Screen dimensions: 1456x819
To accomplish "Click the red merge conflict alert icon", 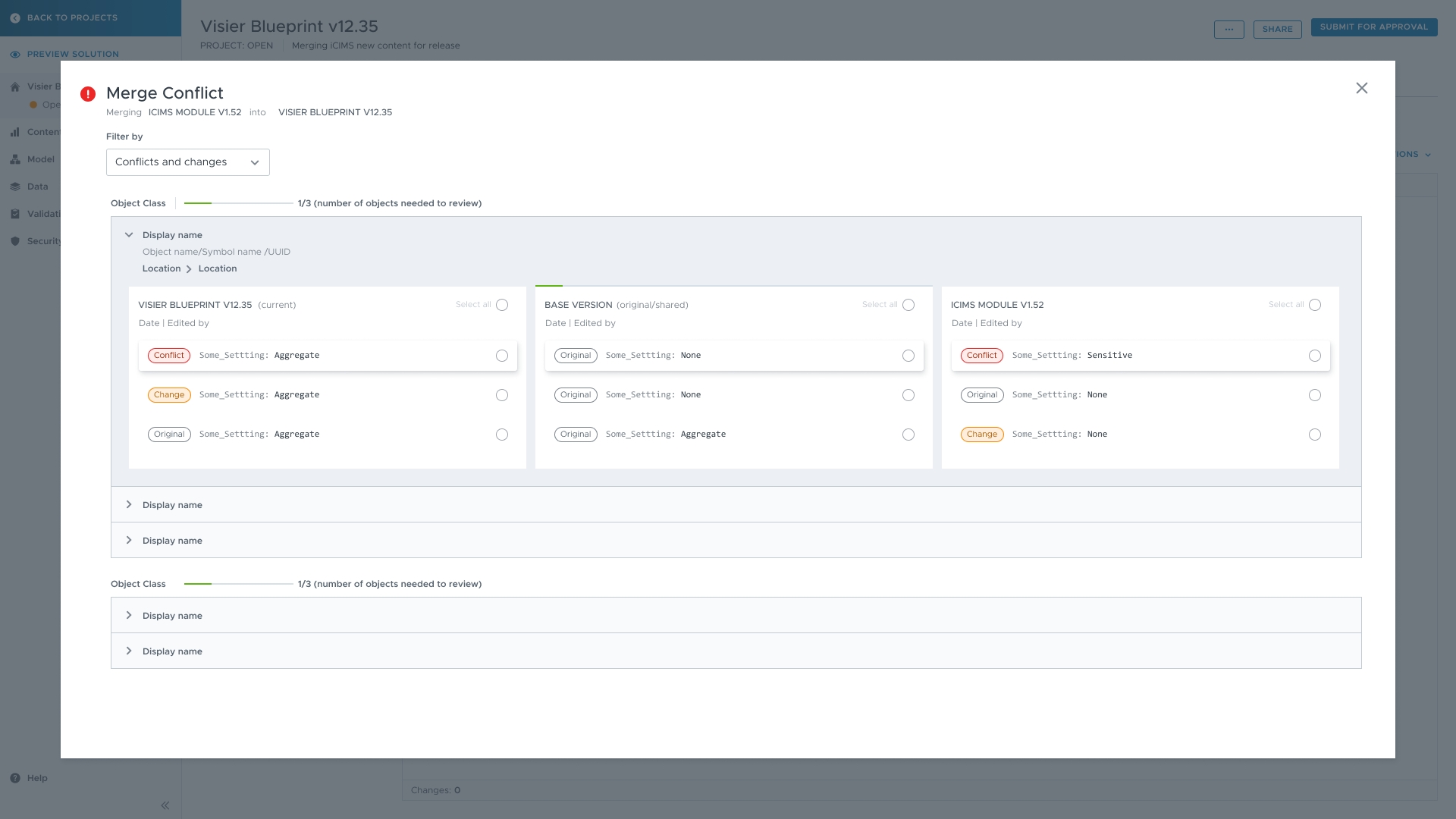I will tap(88, 94).
